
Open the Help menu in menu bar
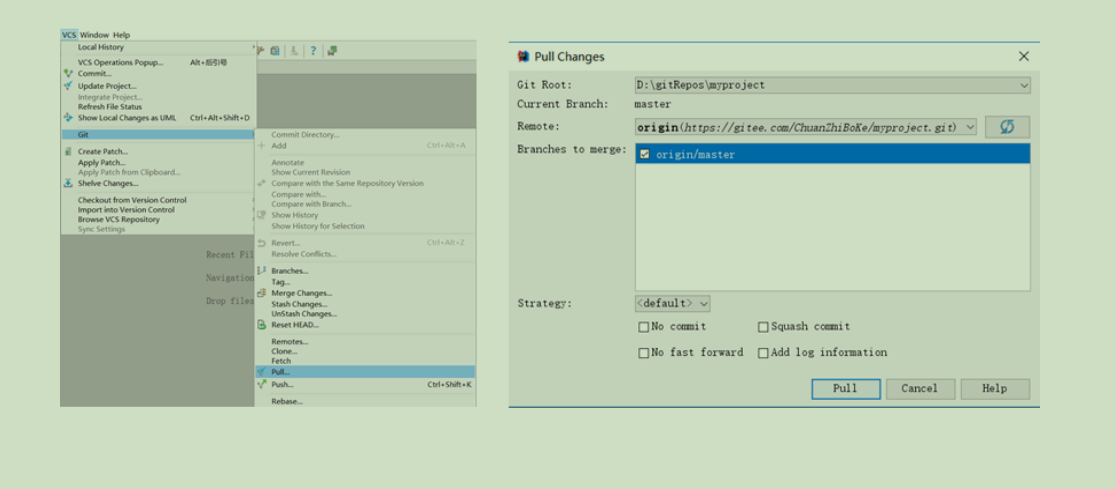[122, 35]
